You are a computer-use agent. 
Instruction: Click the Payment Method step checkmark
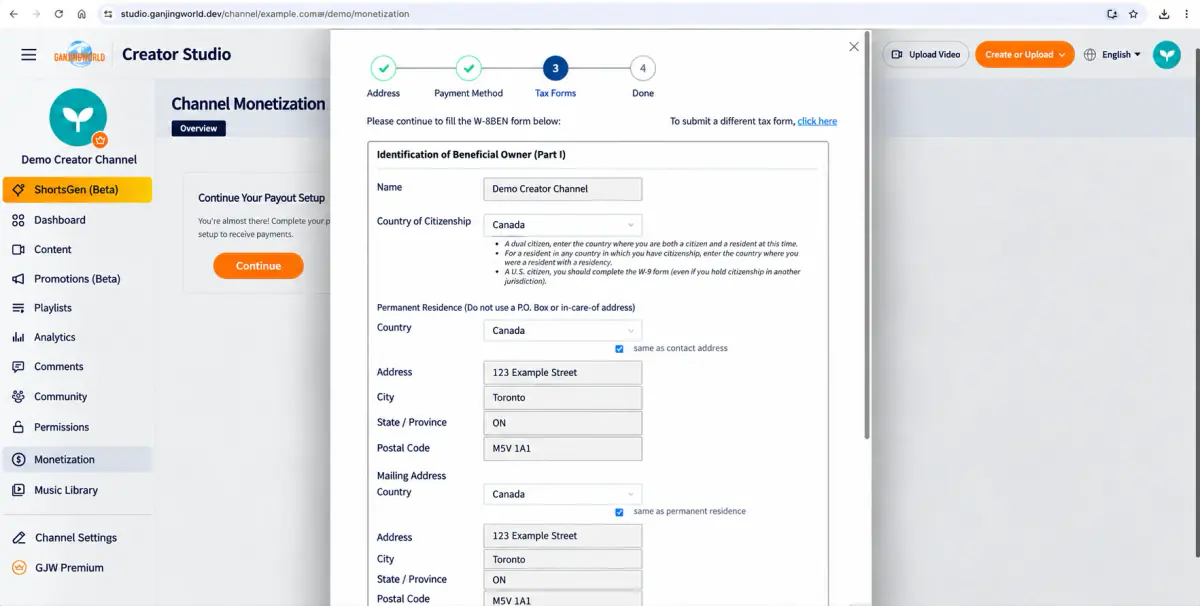click(x=469, y=68)
